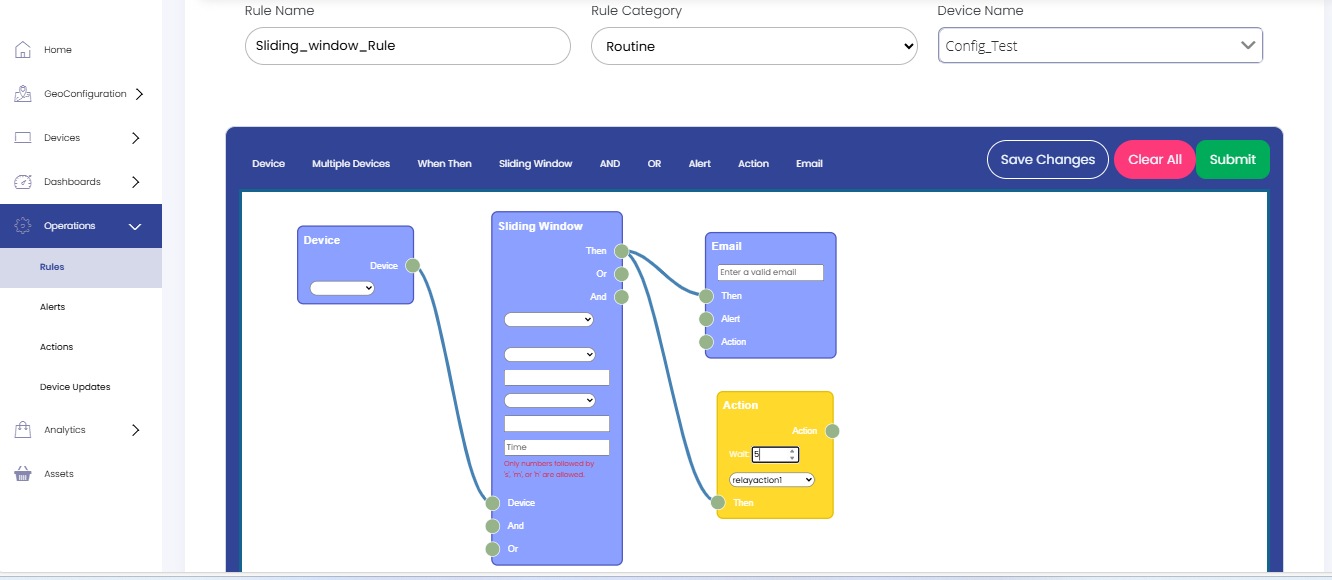This screenshot has width=1332, height=580.
Task: Open Alerts under Operations
Action: pos(52,307)
